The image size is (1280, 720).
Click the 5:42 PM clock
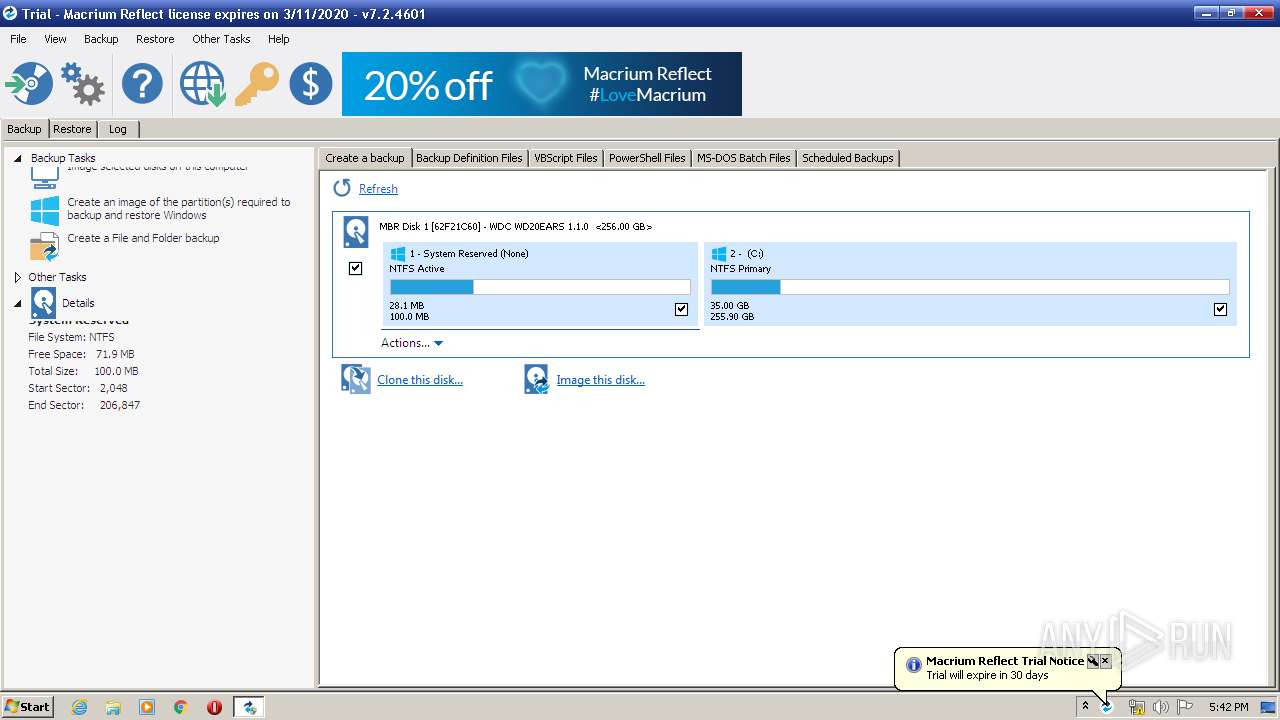click(1228, 707)
